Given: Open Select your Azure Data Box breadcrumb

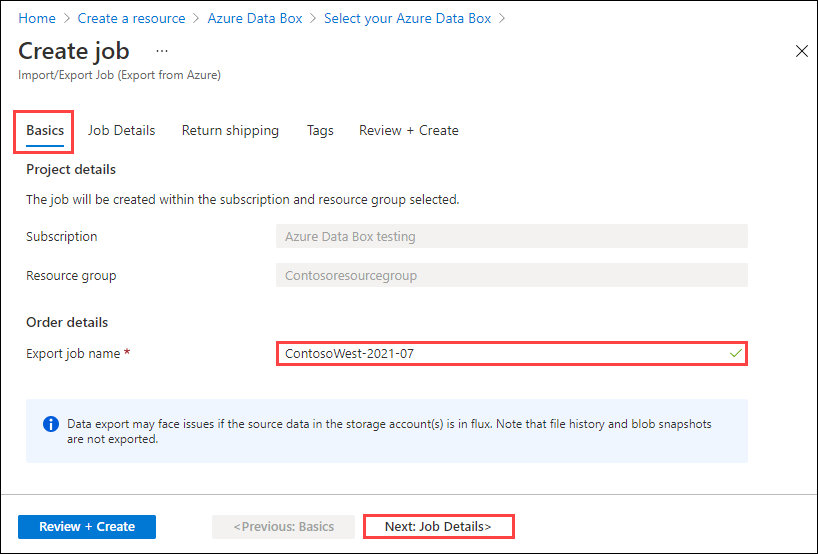Looking at the screenshot, I should click(407, 18).
